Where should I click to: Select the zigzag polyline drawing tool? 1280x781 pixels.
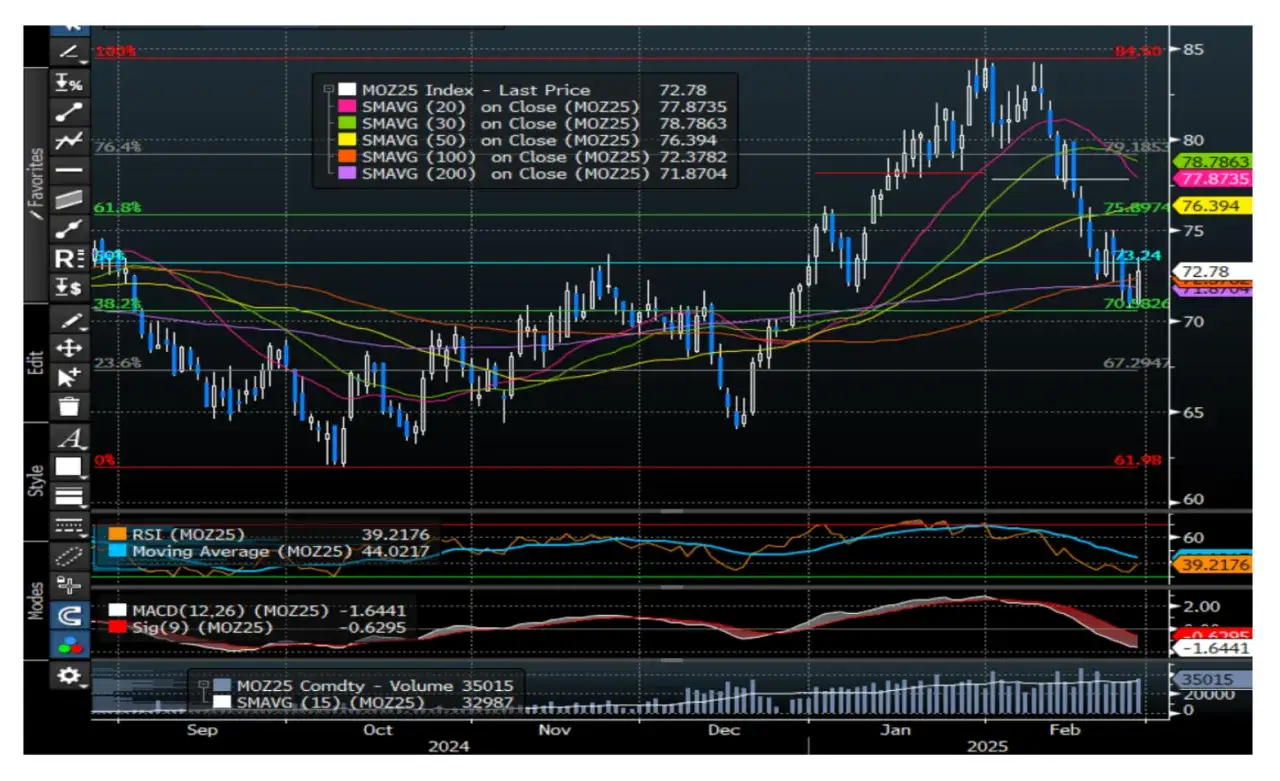(69, 141)
